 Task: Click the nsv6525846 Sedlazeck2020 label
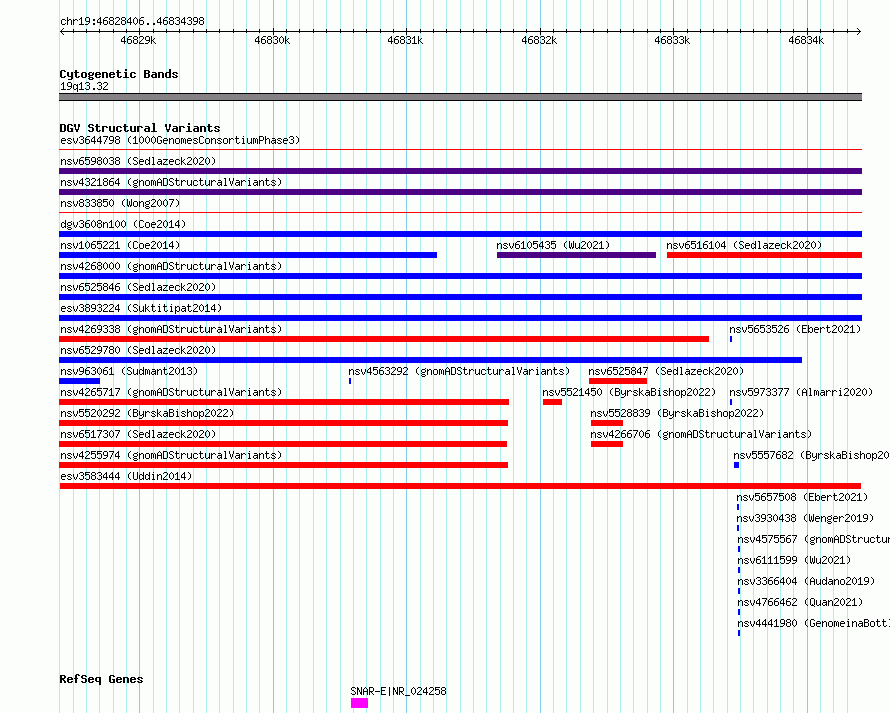point(138,287)
